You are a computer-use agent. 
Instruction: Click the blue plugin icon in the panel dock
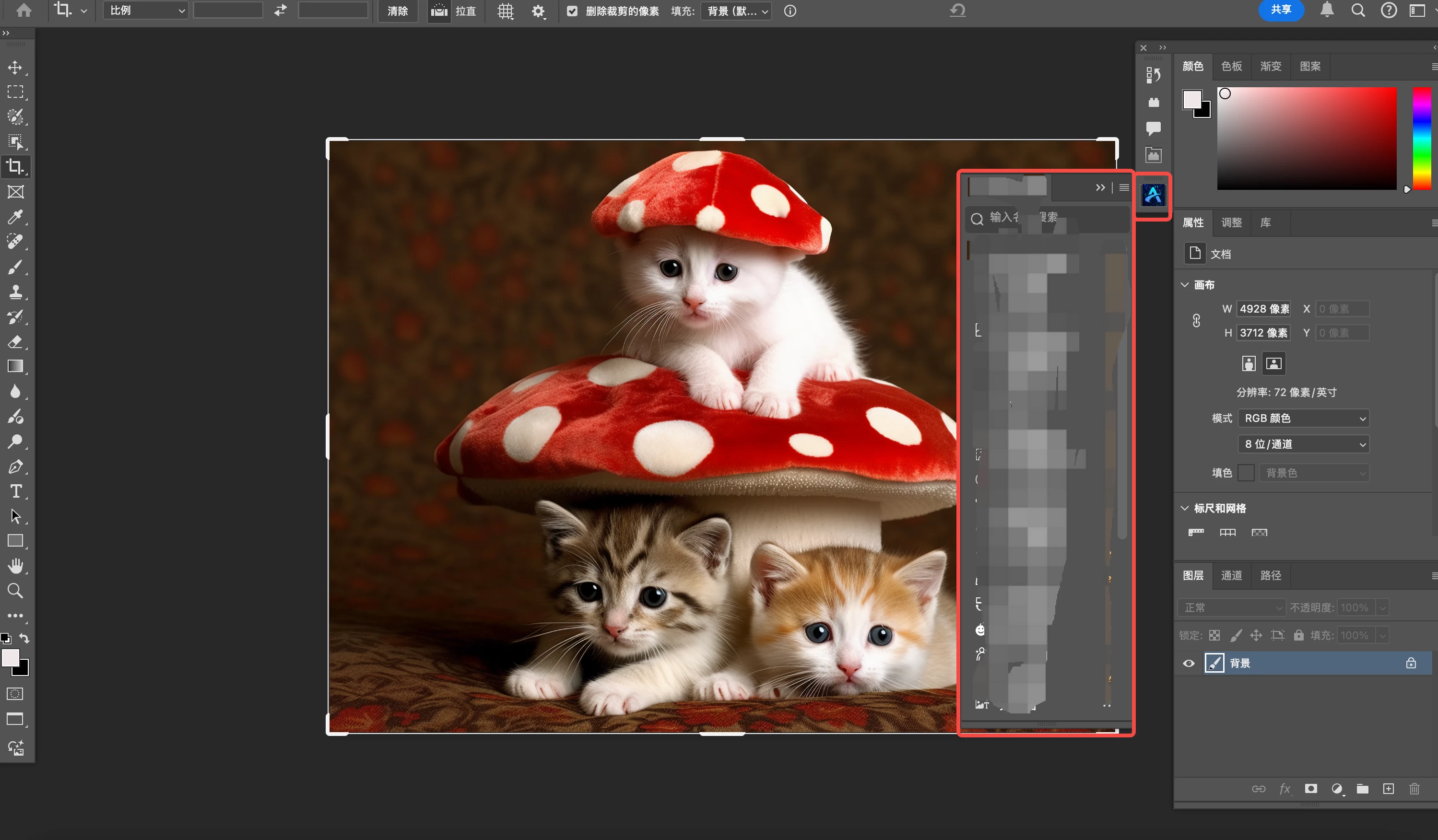(1153, 196)
